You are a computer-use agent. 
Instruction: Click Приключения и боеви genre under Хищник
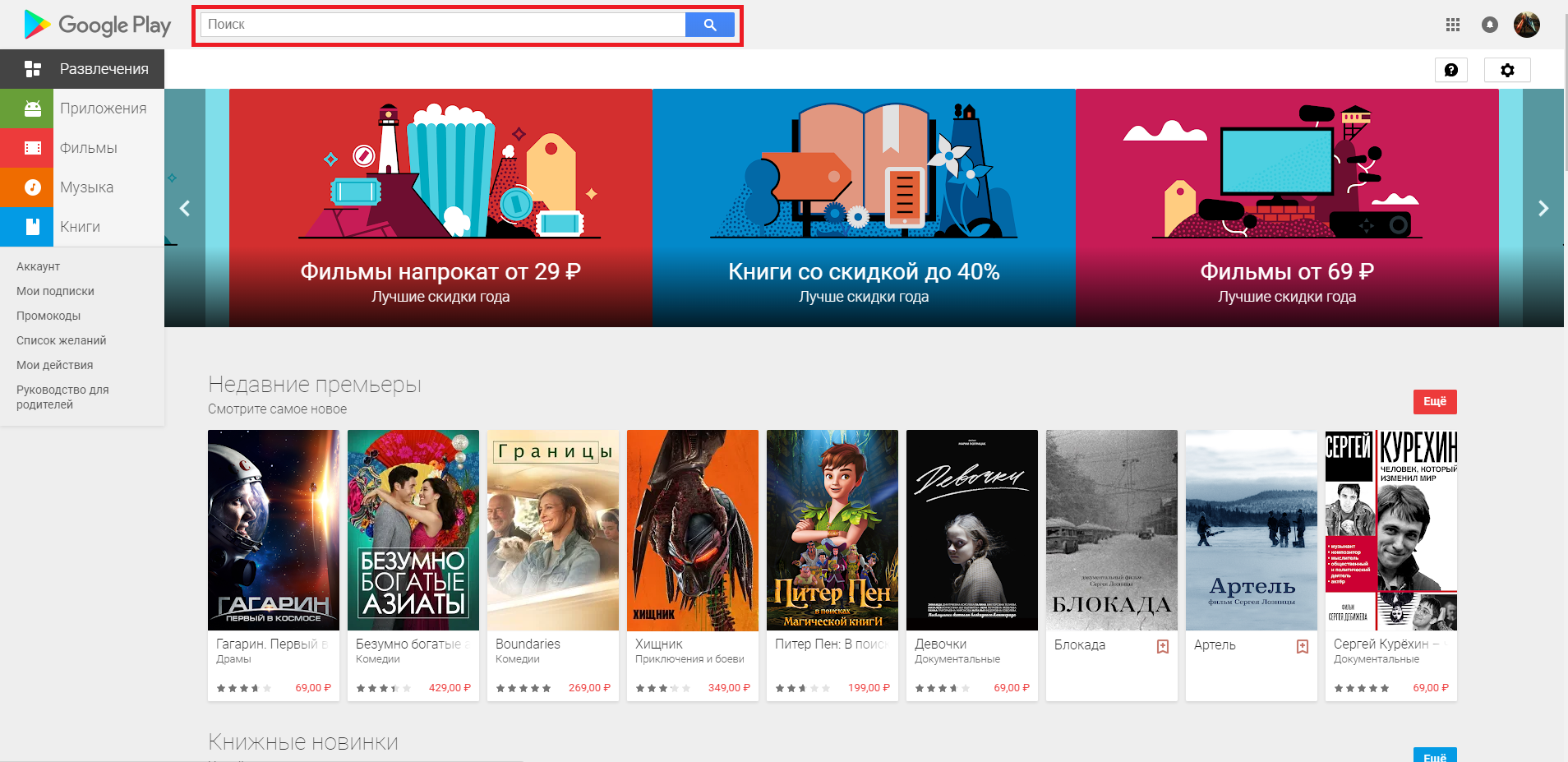click(x=689, y=659)
